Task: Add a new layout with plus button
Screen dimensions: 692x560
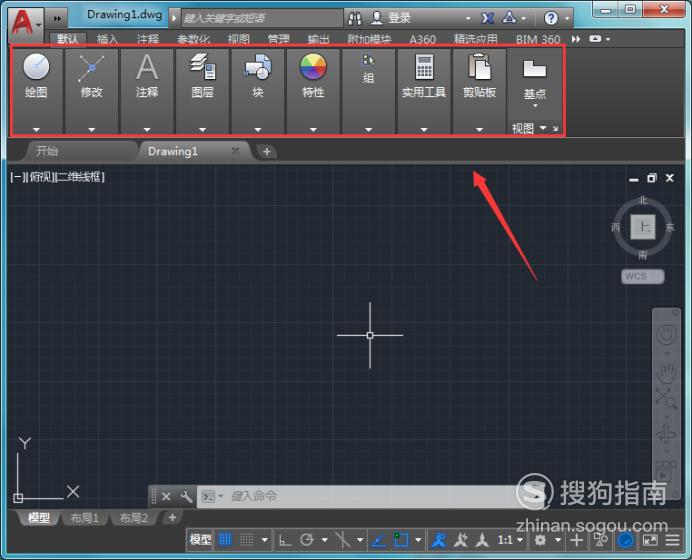Action: pyautogui.click(x=173, y=517)
